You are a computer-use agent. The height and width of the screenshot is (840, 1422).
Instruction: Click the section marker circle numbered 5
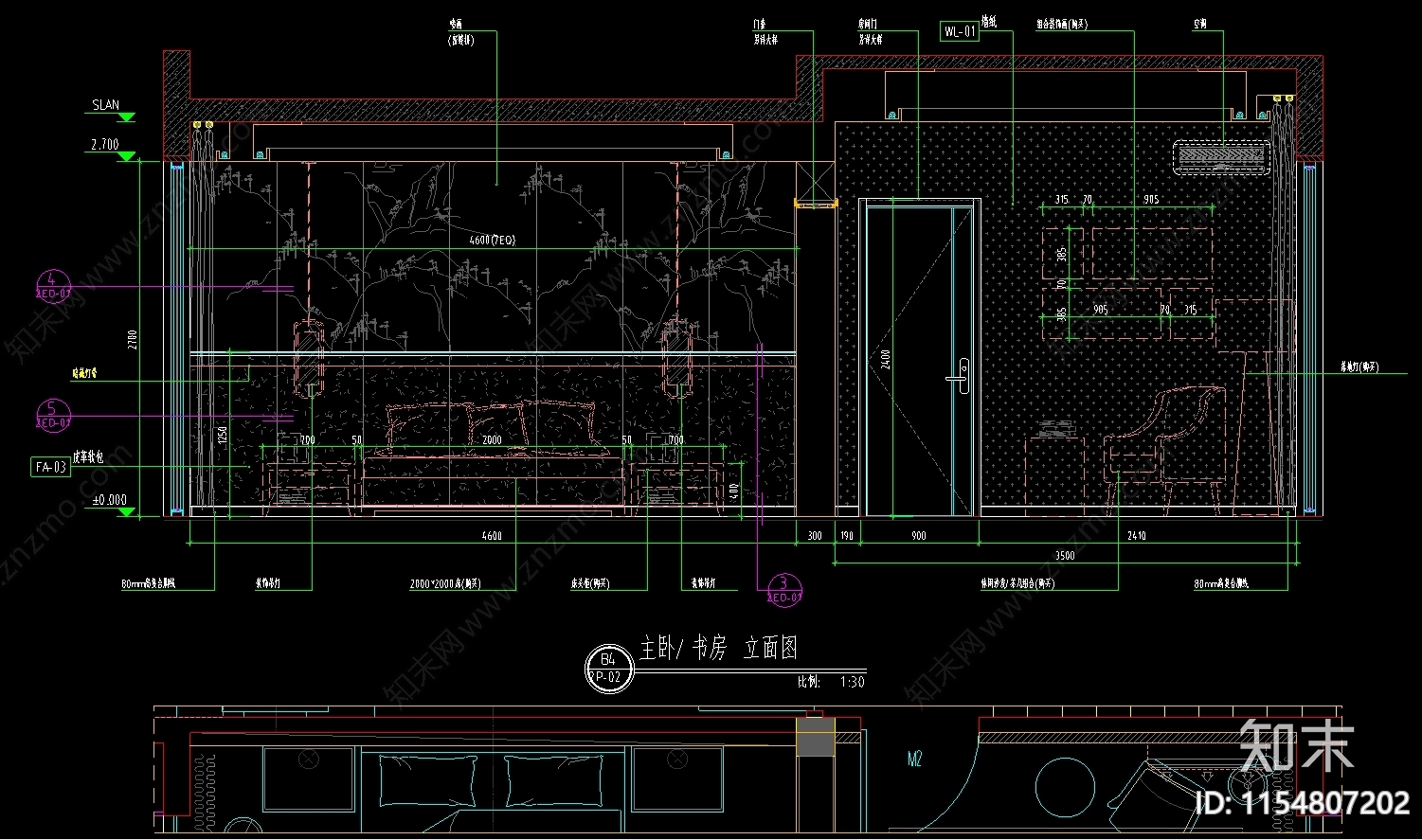[x=53, y=416]
